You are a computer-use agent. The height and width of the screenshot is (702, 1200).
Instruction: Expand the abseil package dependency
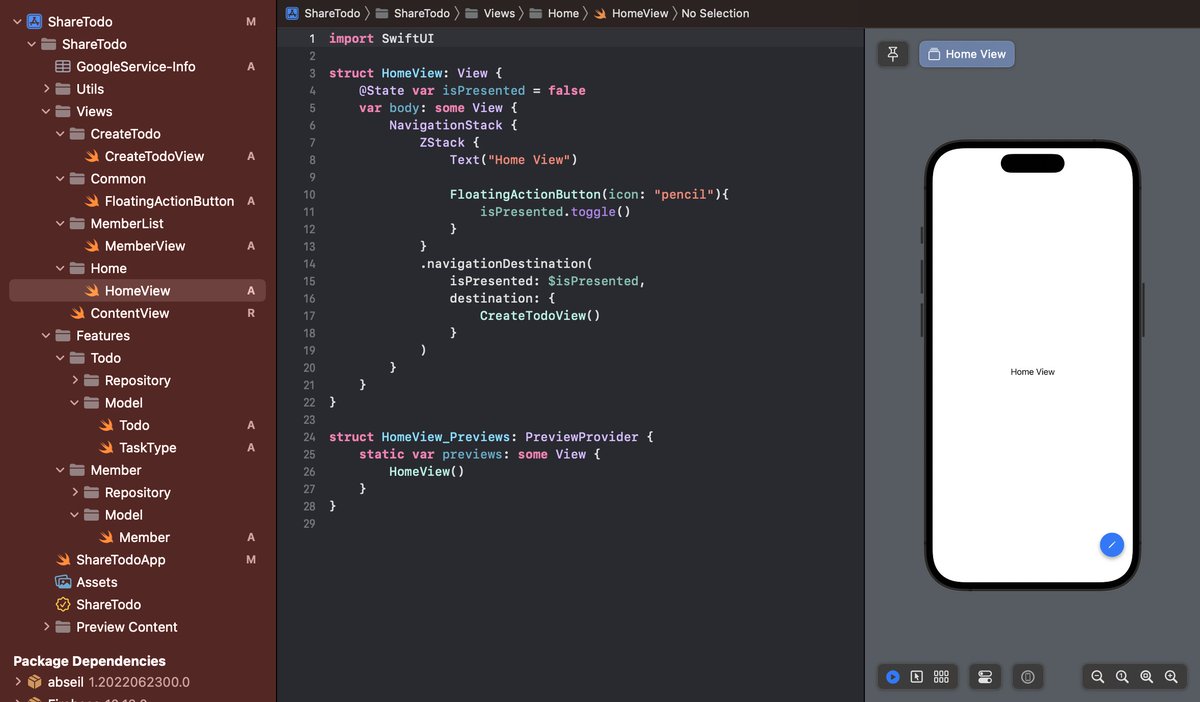tap(17, 682)
